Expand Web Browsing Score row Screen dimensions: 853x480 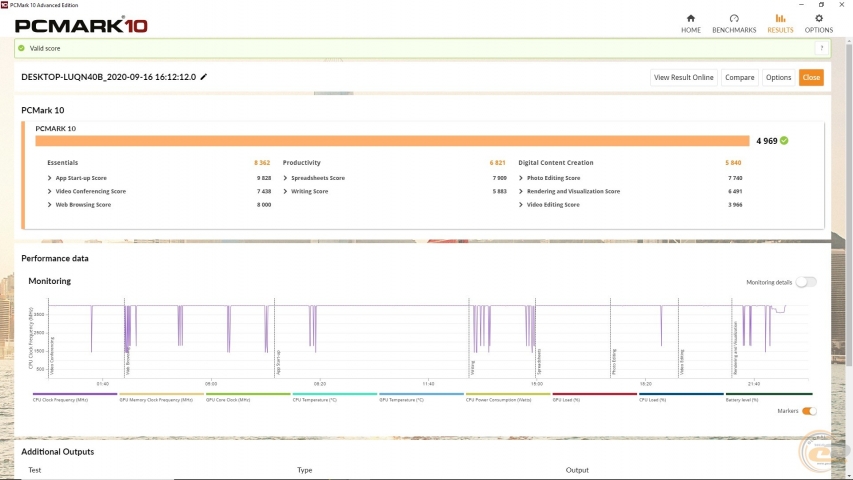(50, 205)
